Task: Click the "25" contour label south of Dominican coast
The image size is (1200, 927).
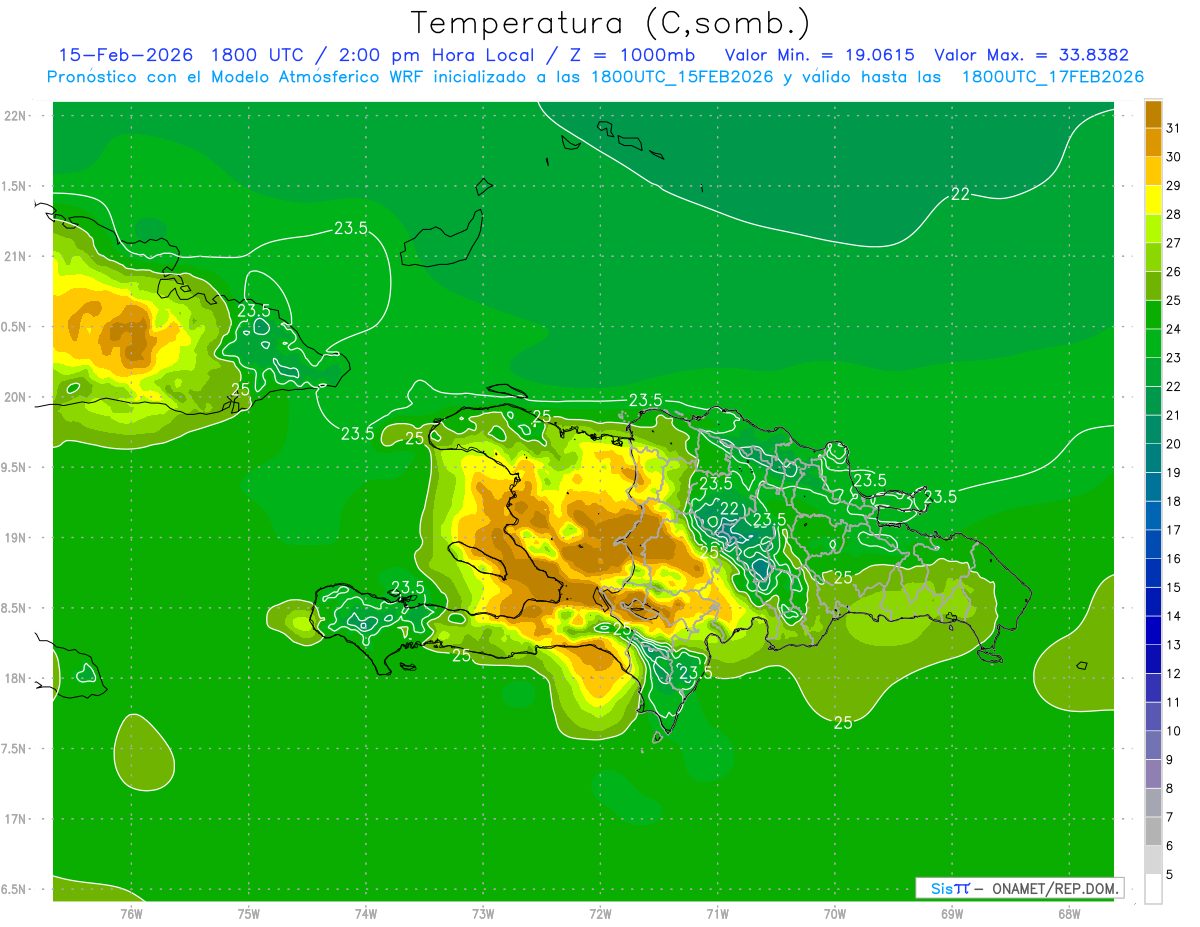Action: (x=843, y=722)
